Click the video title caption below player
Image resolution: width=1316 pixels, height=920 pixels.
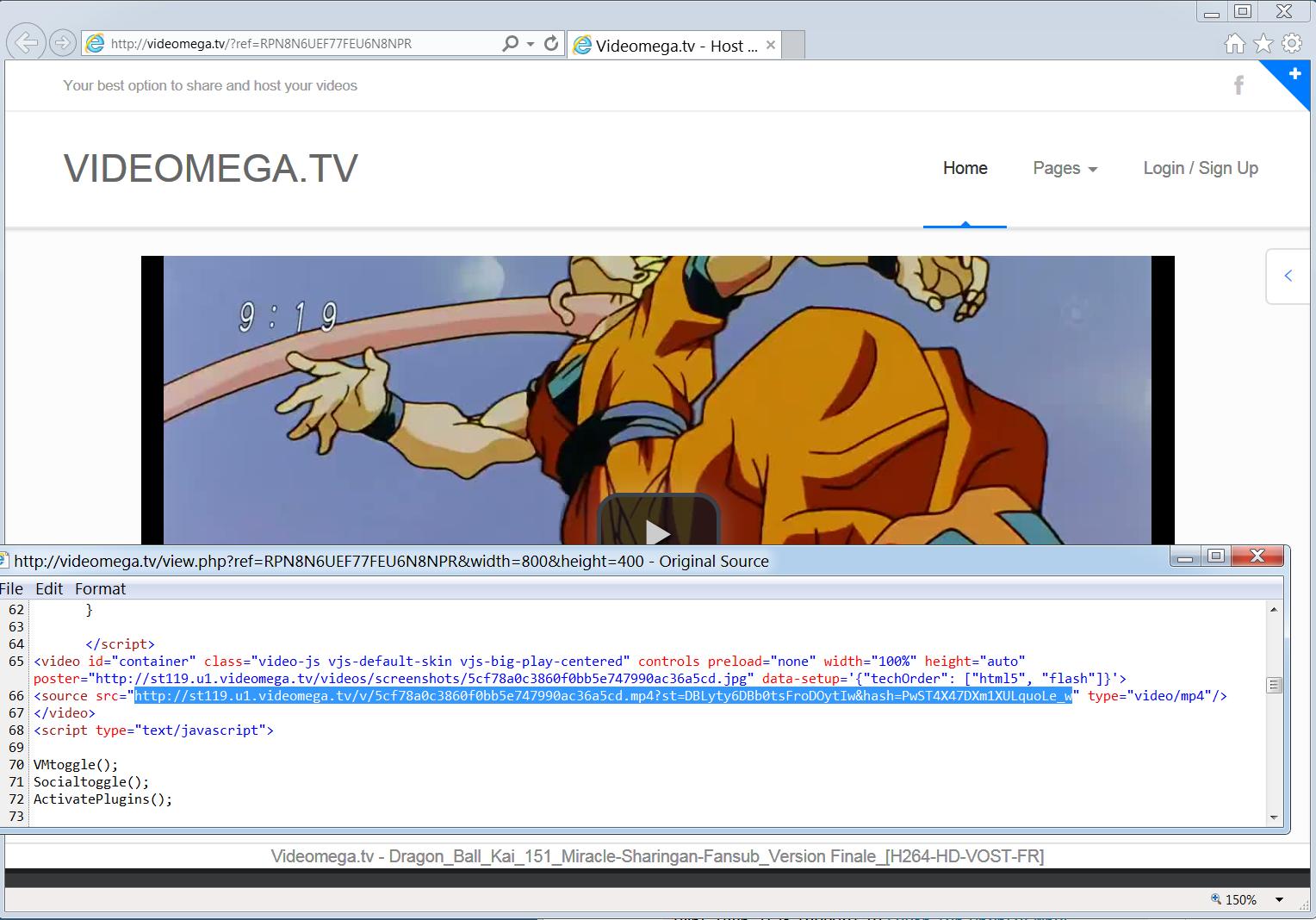point(657,856)
